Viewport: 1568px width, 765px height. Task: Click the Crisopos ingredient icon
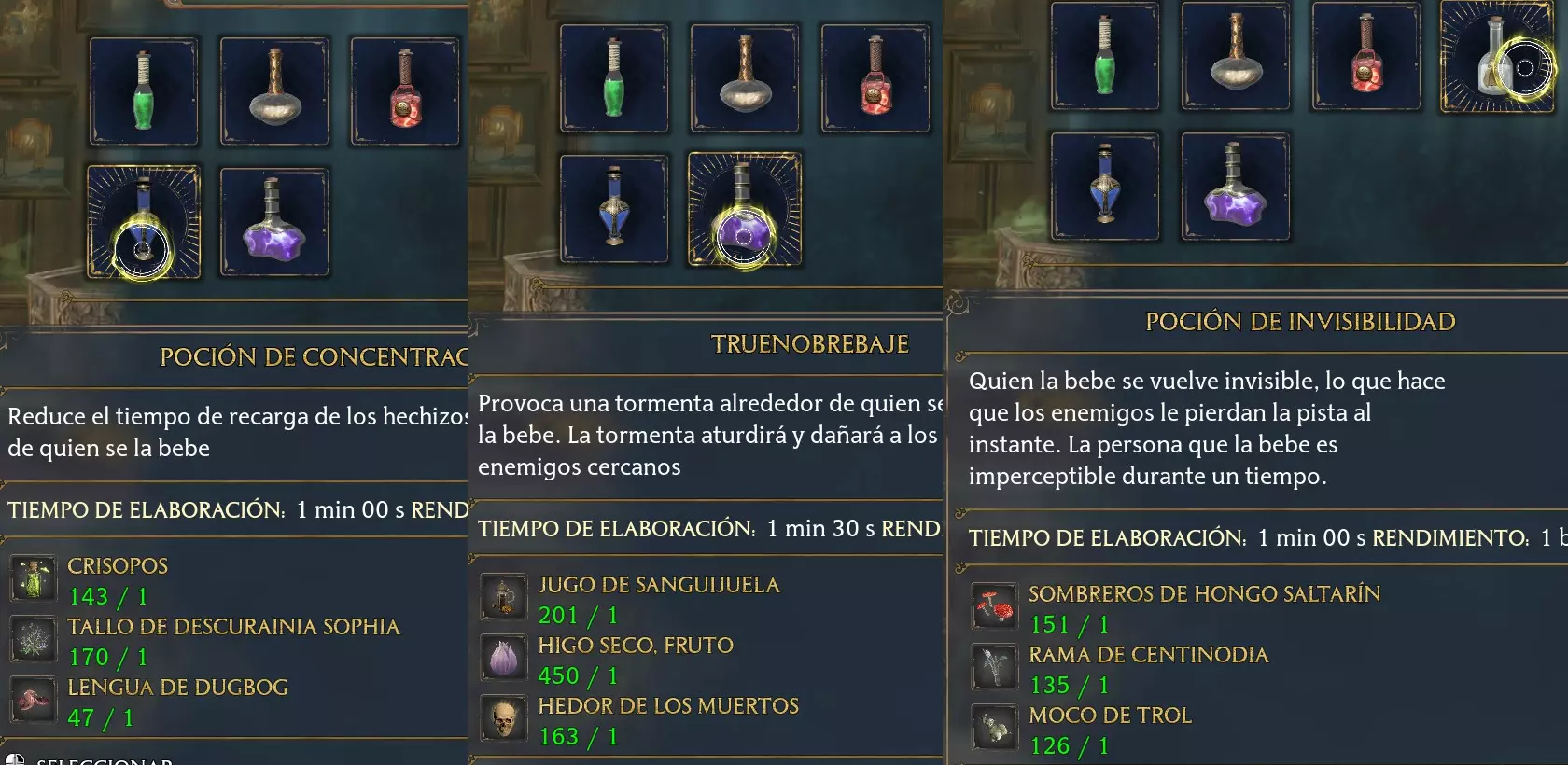coord(34,578)
